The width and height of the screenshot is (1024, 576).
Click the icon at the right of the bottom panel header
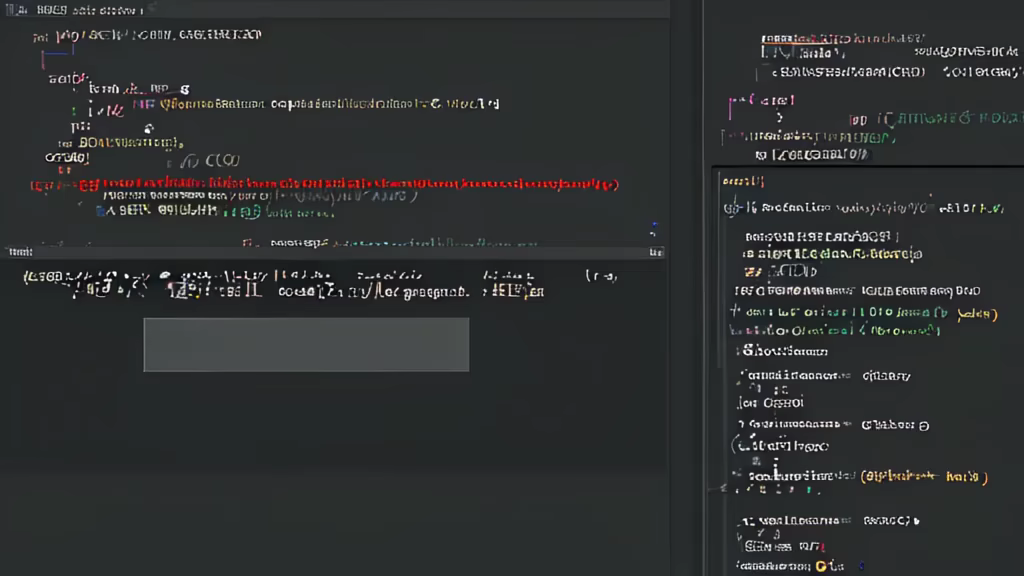click(x=655, y=252)
